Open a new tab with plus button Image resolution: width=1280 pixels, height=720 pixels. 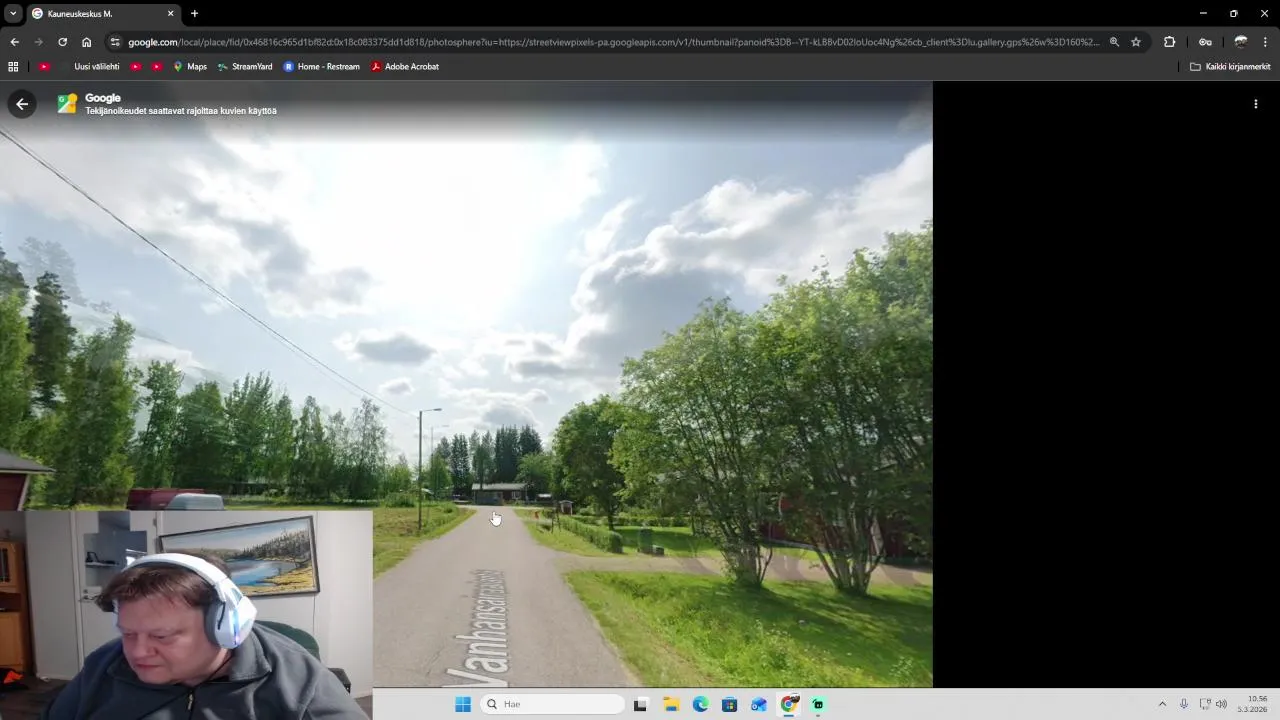tap(194, 14)
